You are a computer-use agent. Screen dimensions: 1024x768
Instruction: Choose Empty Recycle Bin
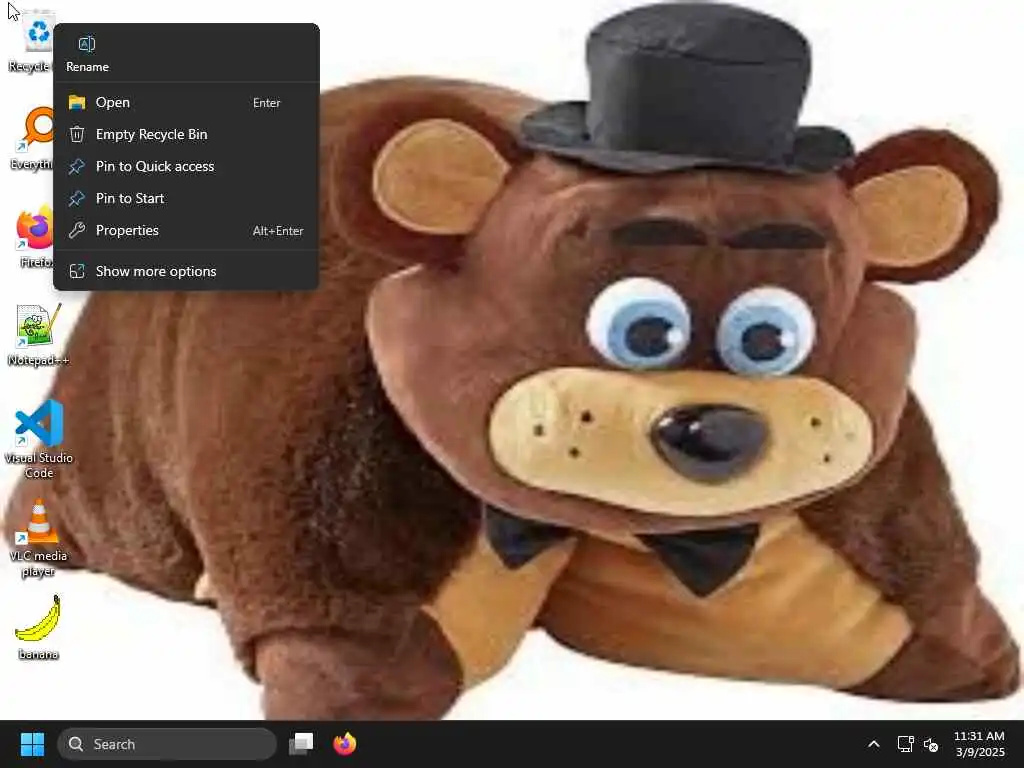tap(186, 135)
